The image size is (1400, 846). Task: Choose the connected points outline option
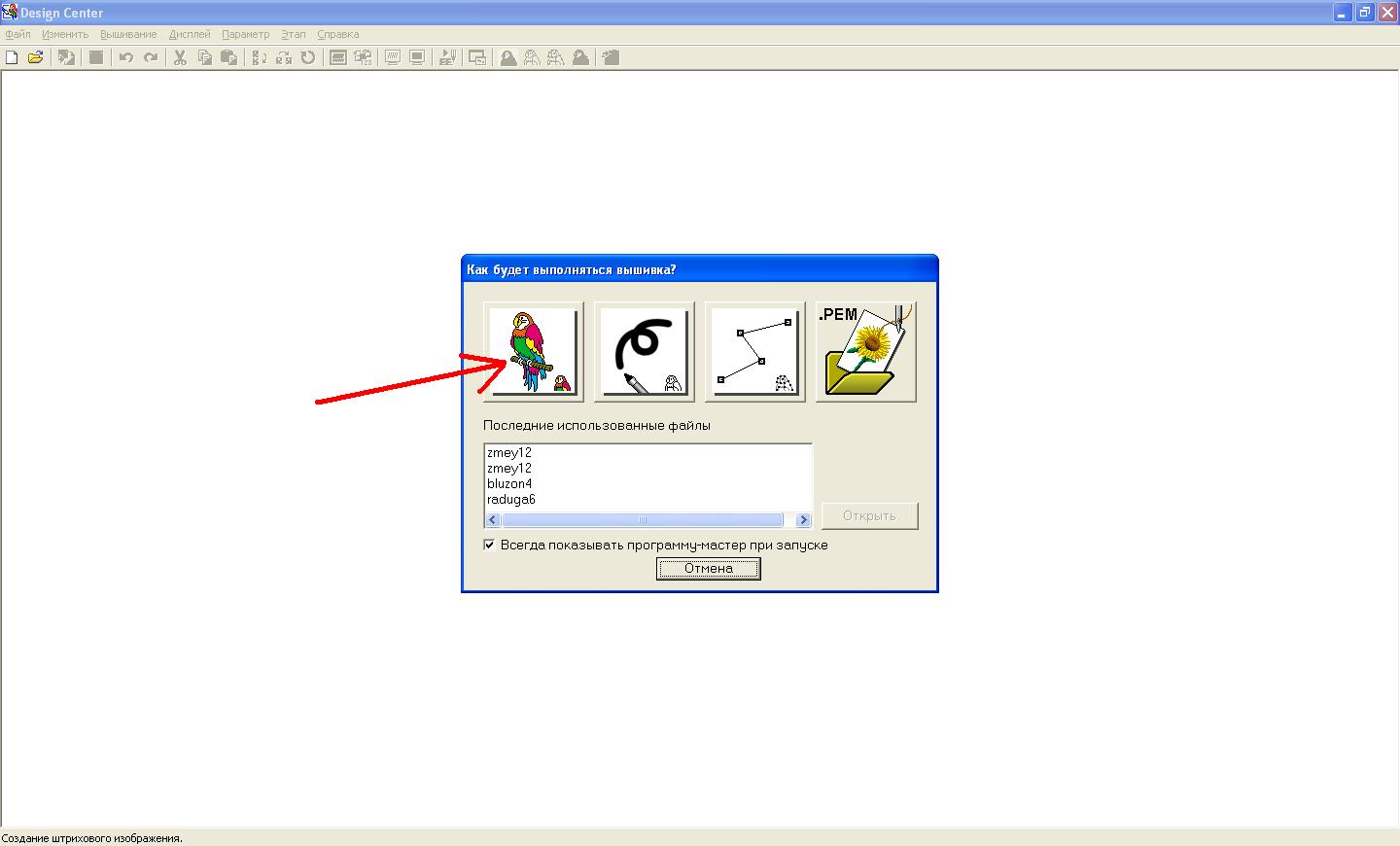click(755, 351)
